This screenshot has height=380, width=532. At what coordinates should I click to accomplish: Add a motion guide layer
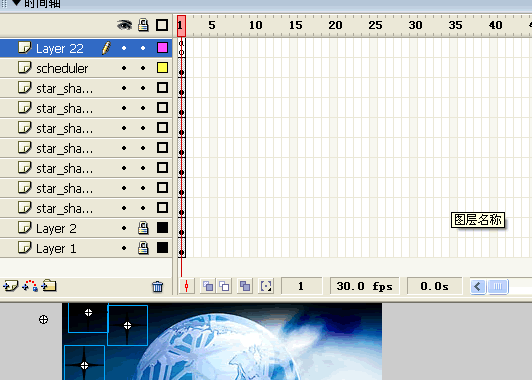click(x=30, y=286)
